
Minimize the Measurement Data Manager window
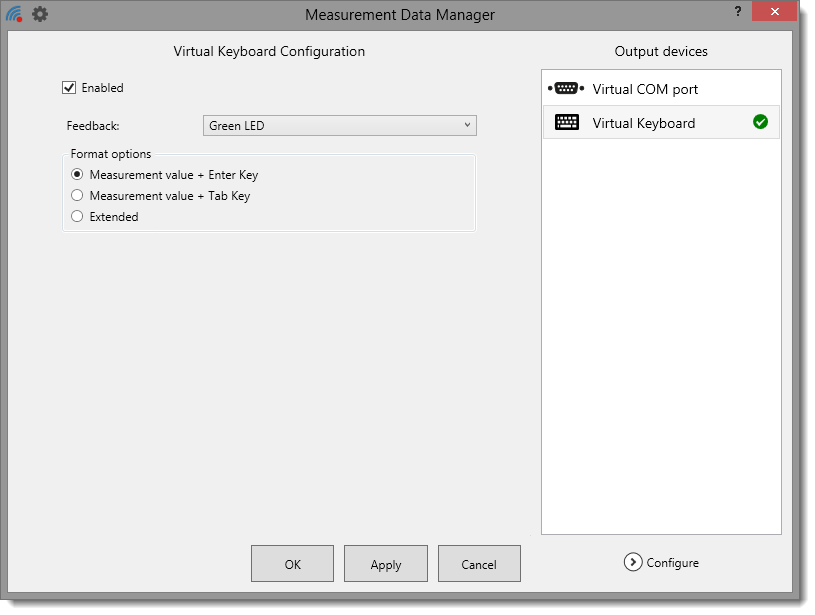(750, 10)
